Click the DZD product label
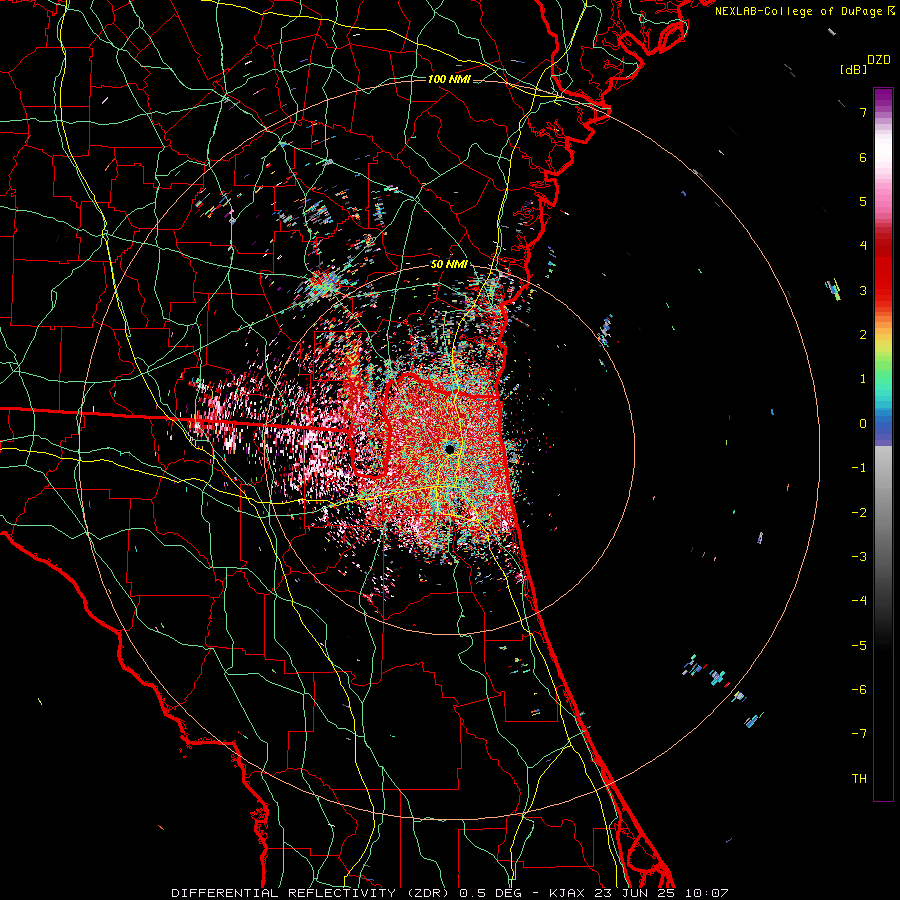Viewport: 900px width, 900px height. [x=879, y=60]
